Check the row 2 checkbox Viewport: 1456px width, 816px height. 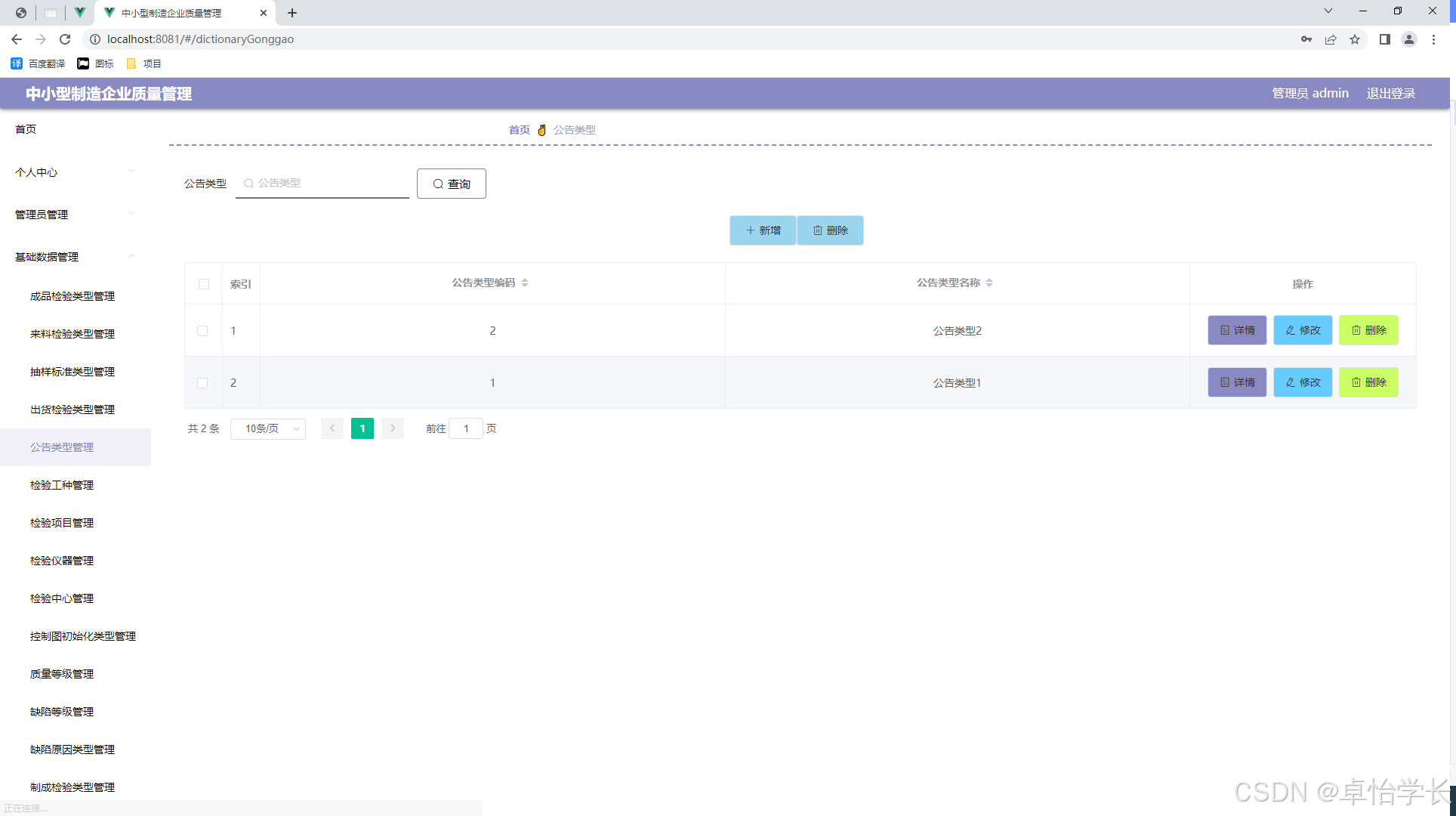tap(202, 383)
